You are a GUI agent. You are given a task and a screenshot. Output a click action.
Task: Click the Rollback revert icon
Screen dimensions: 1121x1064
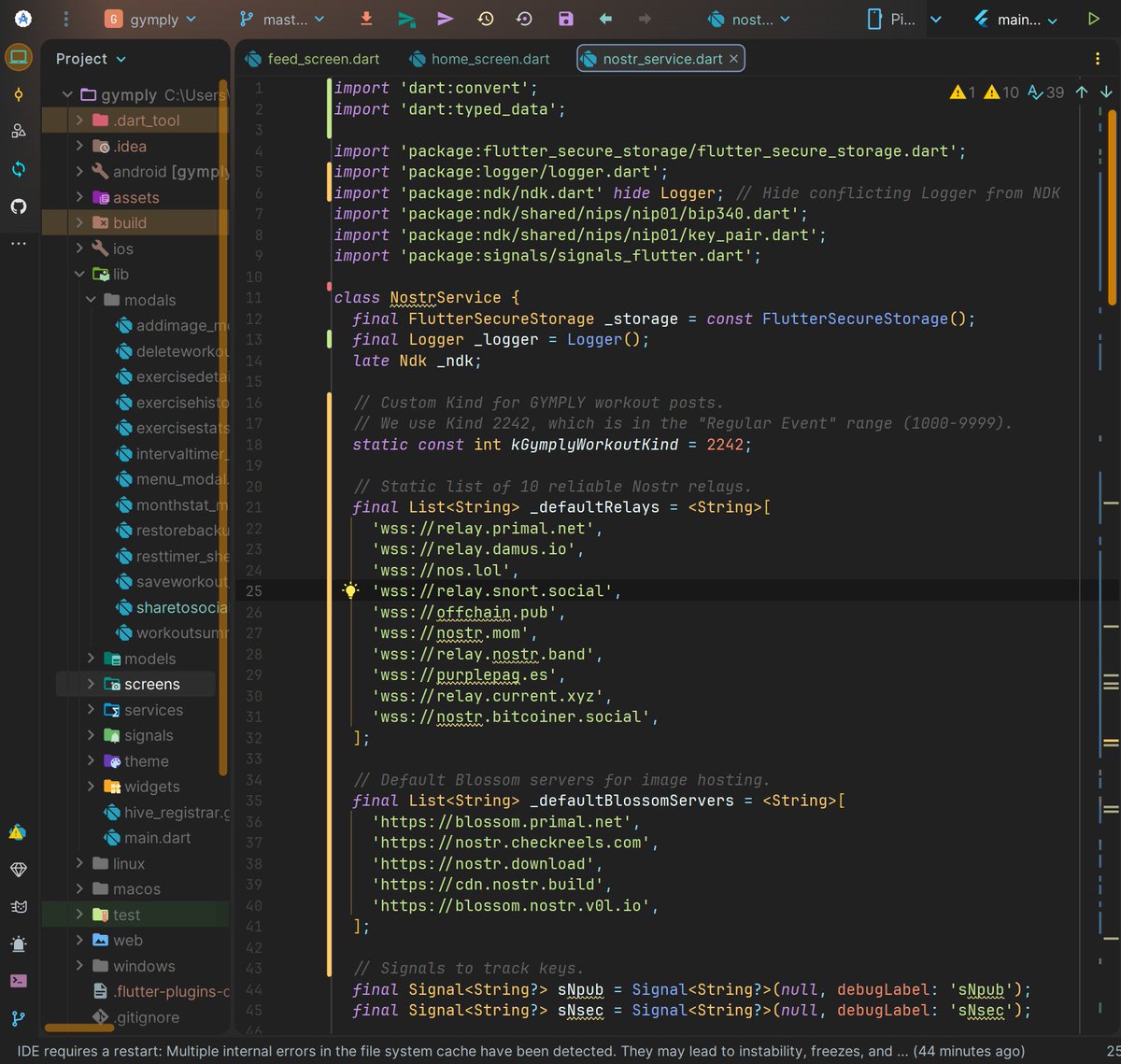click(x=524, y=19)
